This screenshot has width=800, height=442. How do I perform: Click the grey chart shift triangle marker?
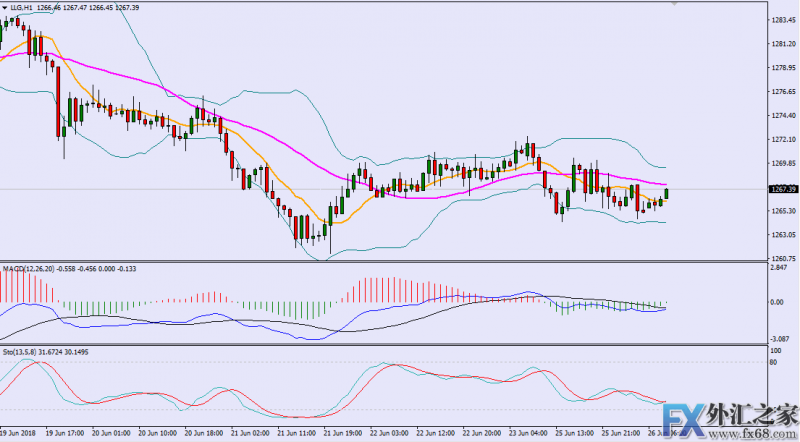[674, 4]
